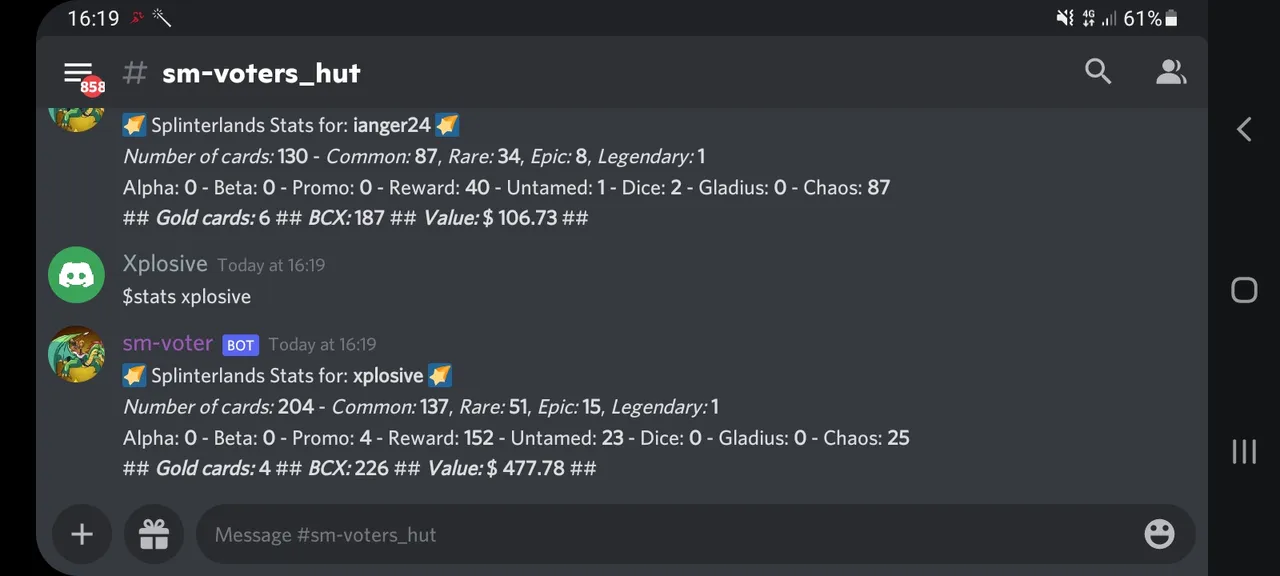1280x576 pixels.
Task: Tap the search magnifier icon
Action: (x=1098, y=72)
